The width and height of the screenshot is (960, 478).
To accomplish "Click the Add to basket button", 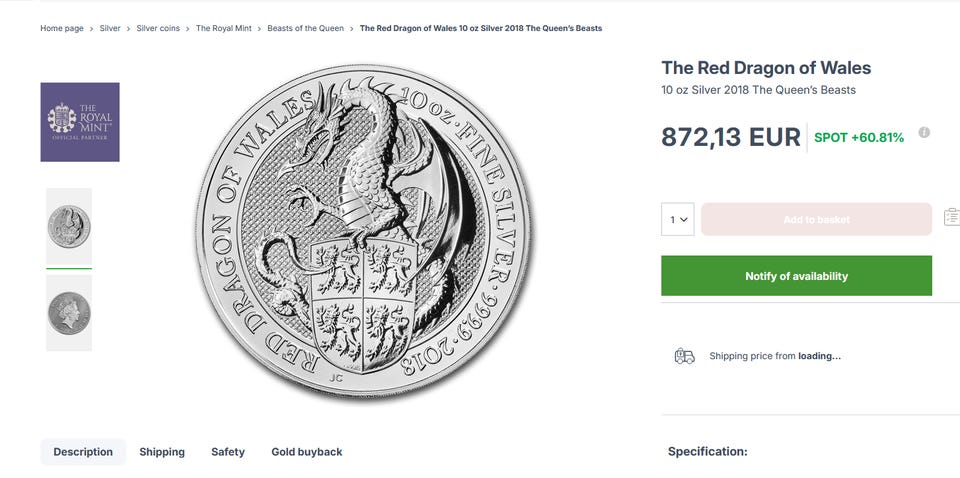I will 817,219.
